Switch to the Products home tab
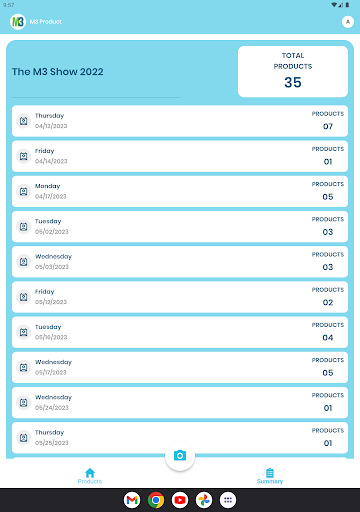Screen dimensions: 360x512 click(x=90, y=476)
